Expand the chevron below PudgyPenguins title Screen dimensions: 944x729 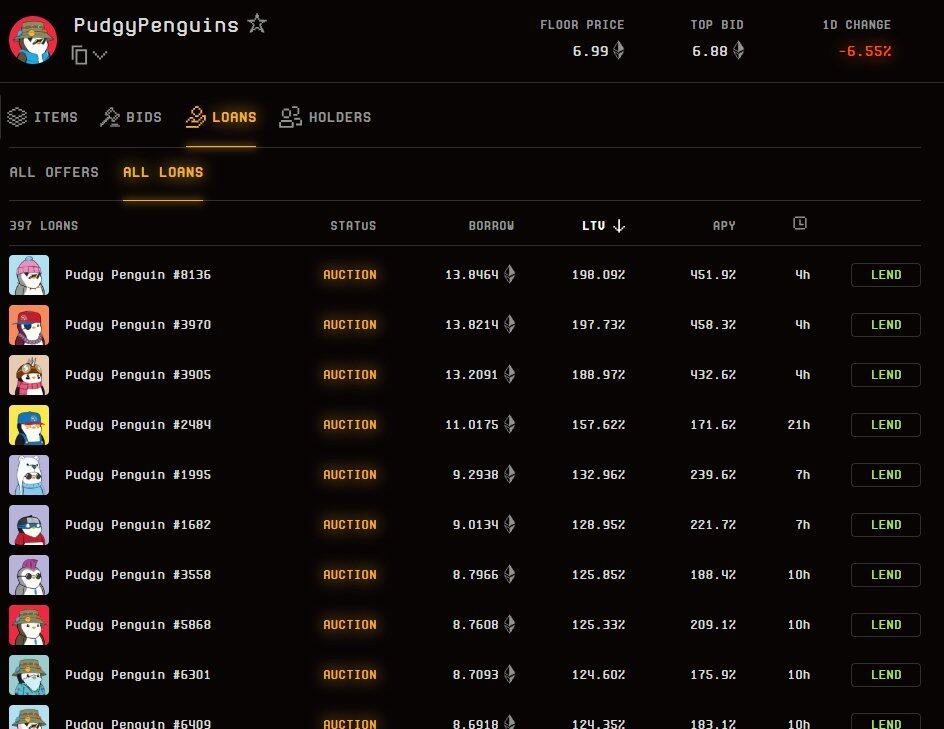pos(100,56)
